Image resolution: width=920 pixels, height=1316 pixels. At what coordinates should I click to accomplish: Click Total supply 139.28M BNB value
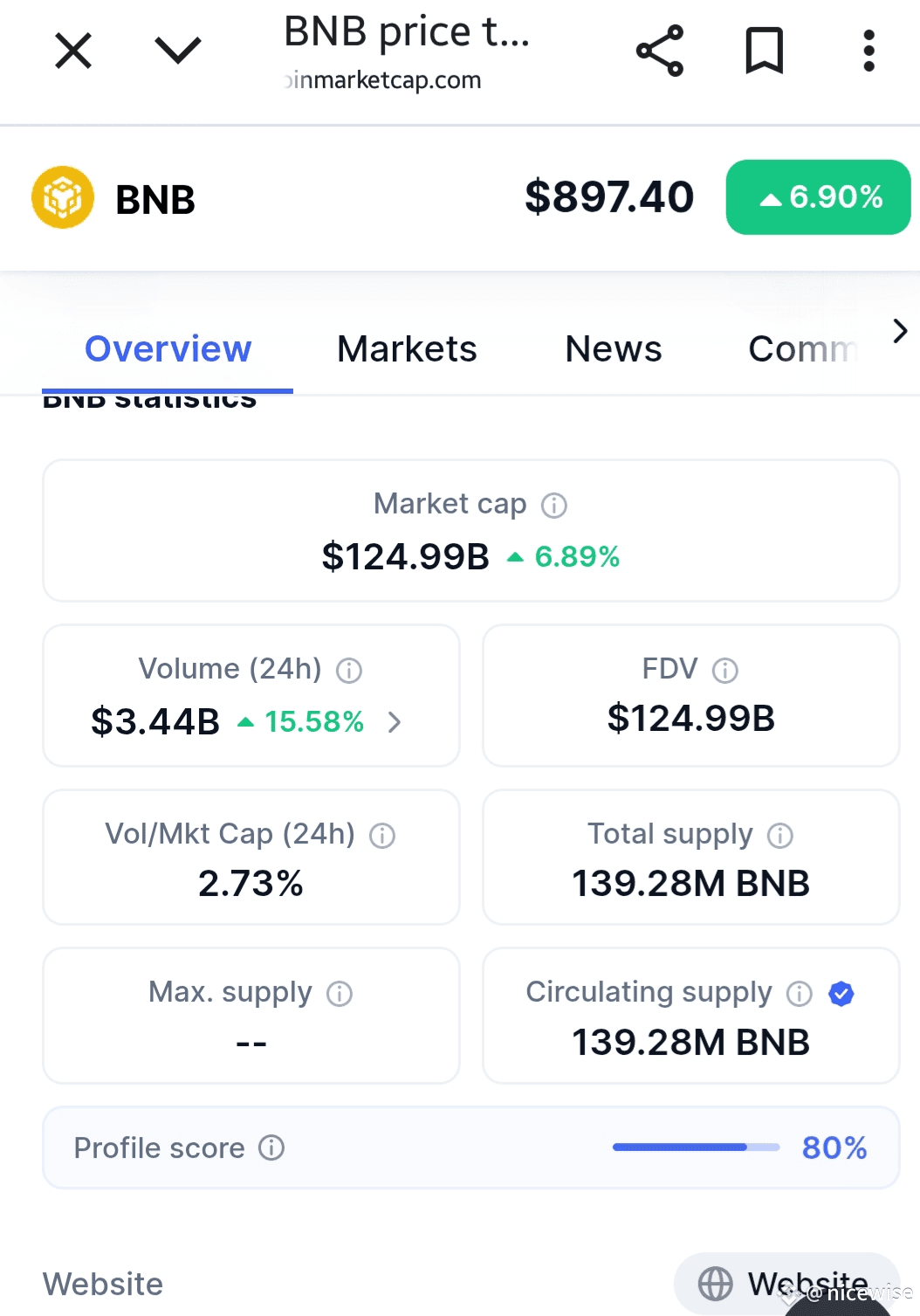[x=691, y=884]
